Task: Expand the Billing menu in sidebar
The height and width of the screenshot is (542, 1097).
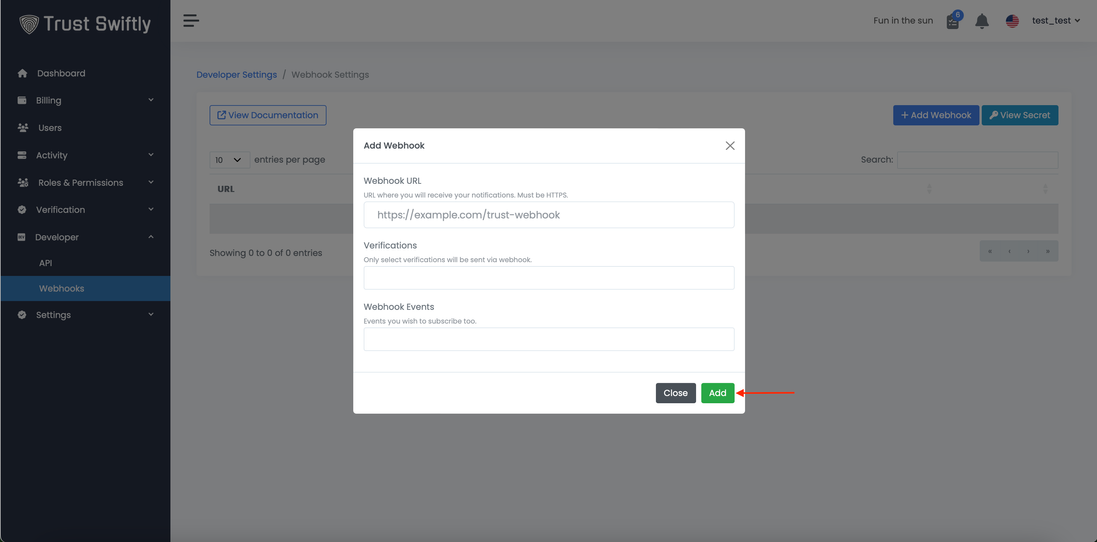Action: [85, 100]
